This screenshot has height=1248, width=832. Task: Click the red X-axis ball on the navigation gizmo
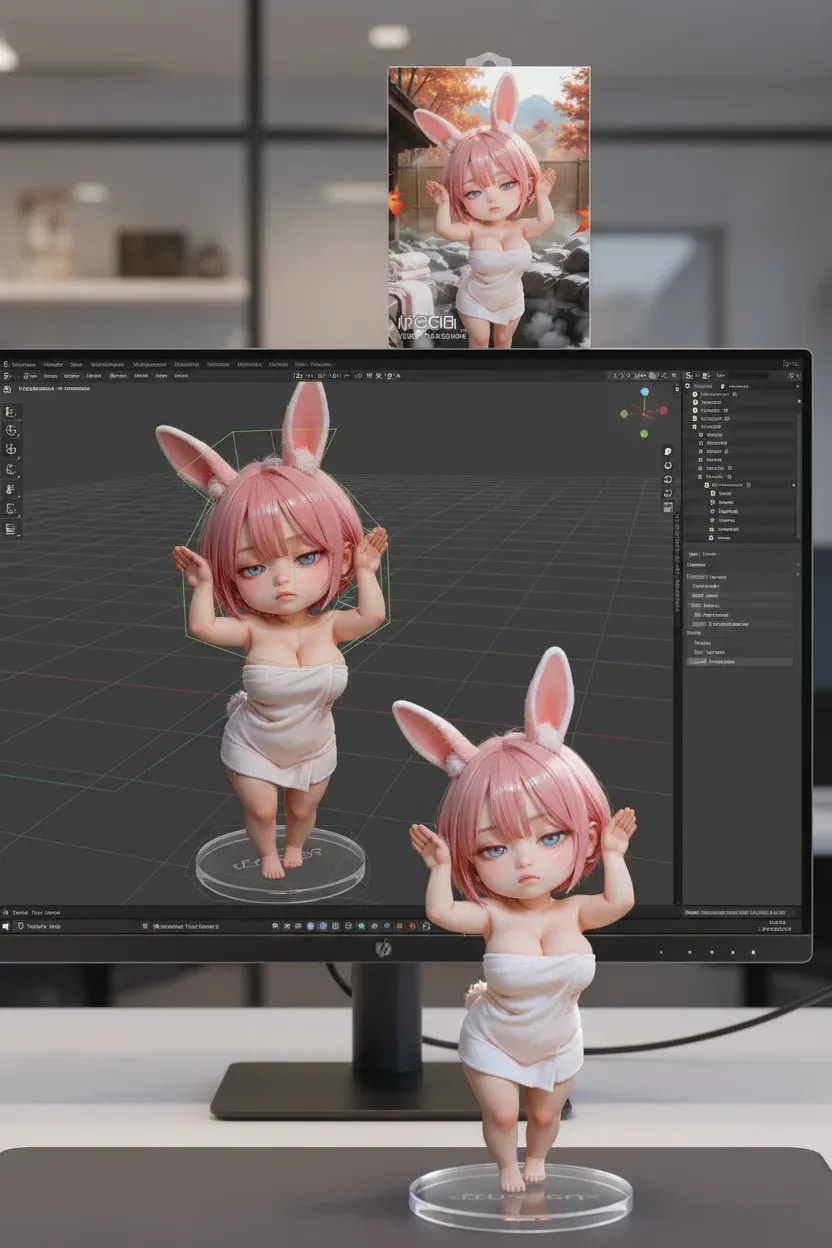tap(662, 410)
